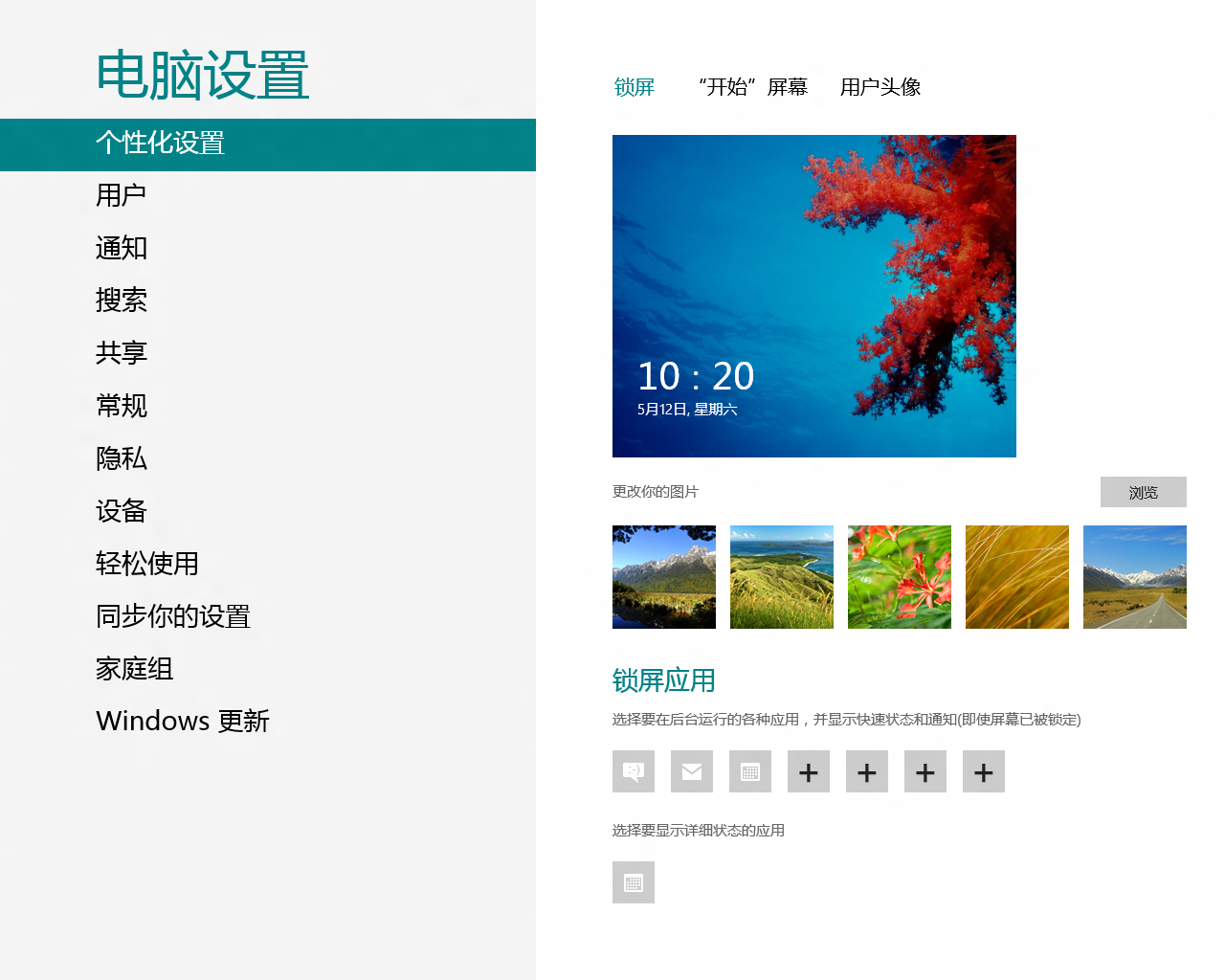Pick the golden grass thumbnail
The image size is (1225, 980).
pos(1017,577)
